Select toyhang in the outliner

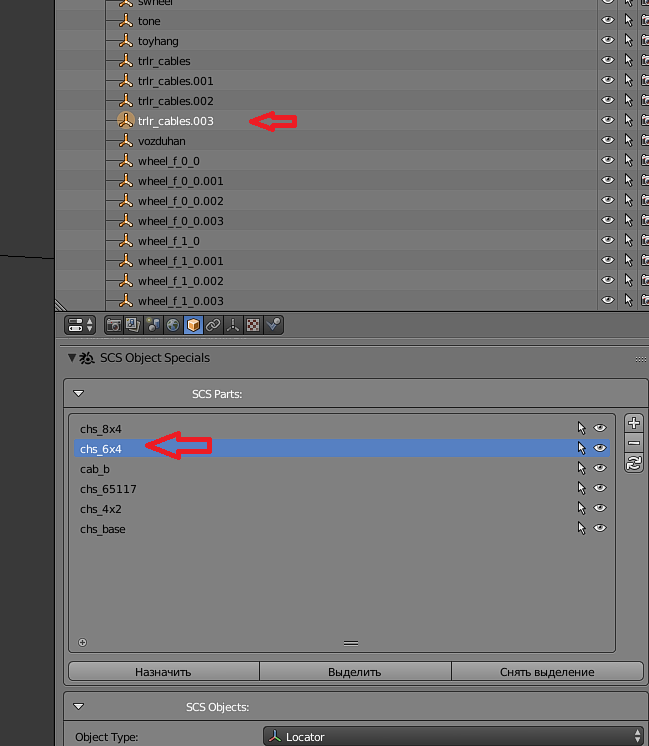(x=158, y=41)
